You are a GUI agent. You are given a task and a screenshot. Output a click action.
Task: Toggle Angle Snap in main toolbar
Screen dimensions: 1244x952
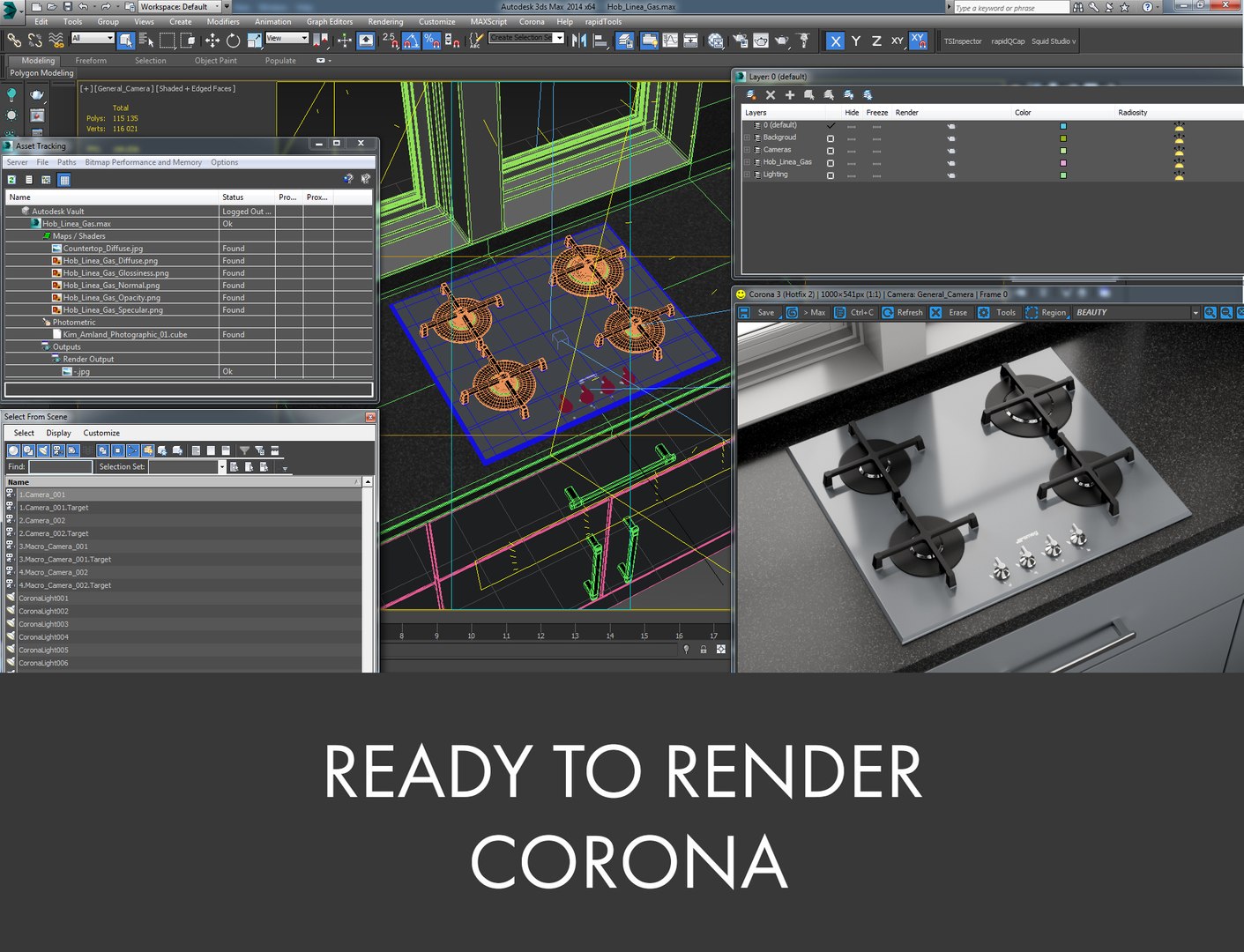(411, 40)
